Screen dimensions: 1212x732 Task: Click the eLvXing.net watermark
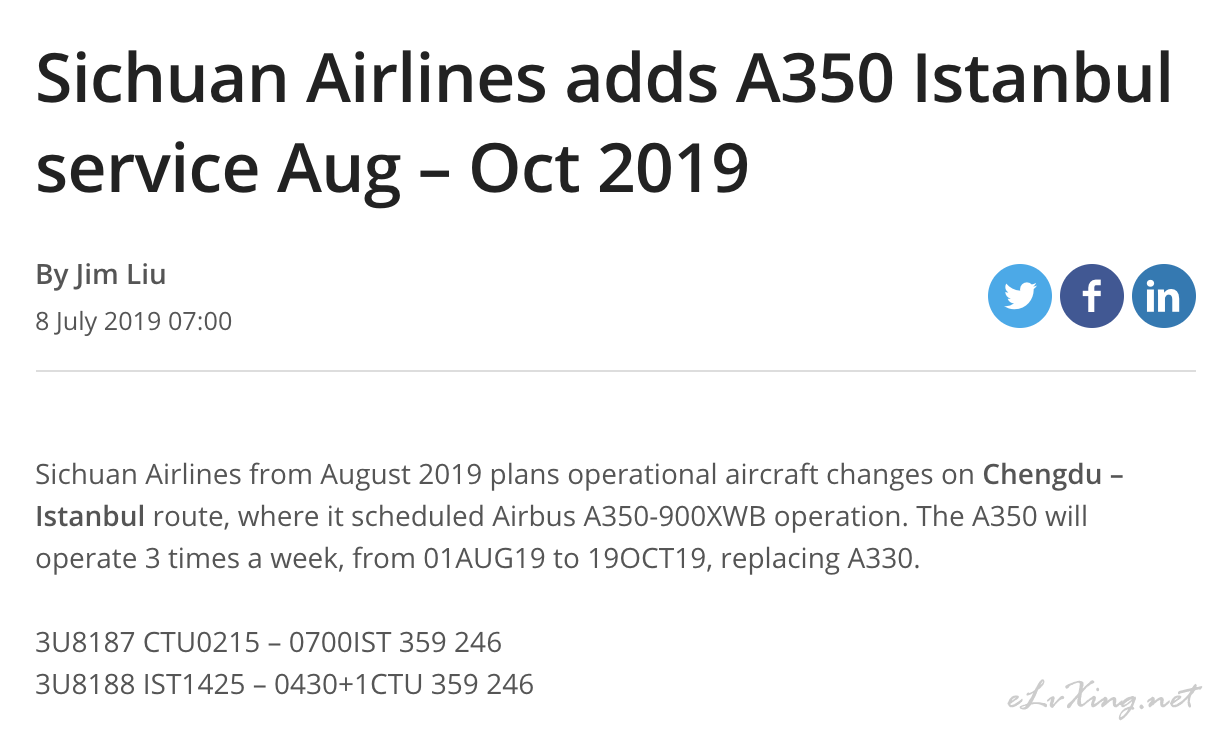1100,700
